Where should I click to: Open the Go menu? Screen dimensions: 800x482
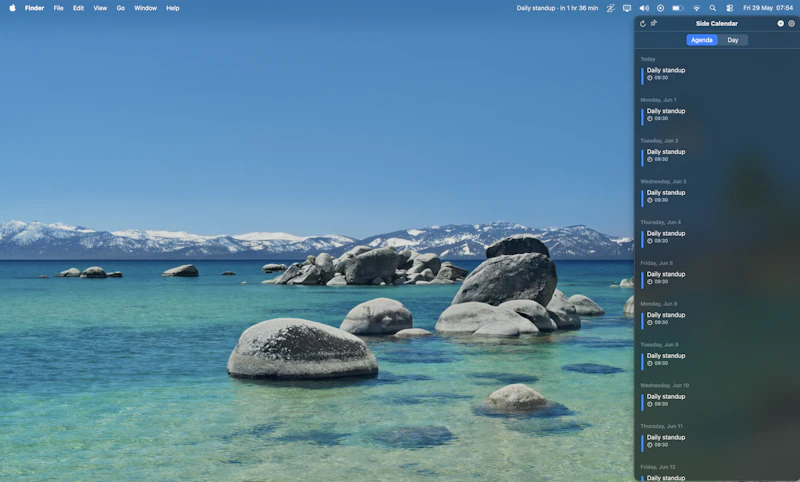120,8
